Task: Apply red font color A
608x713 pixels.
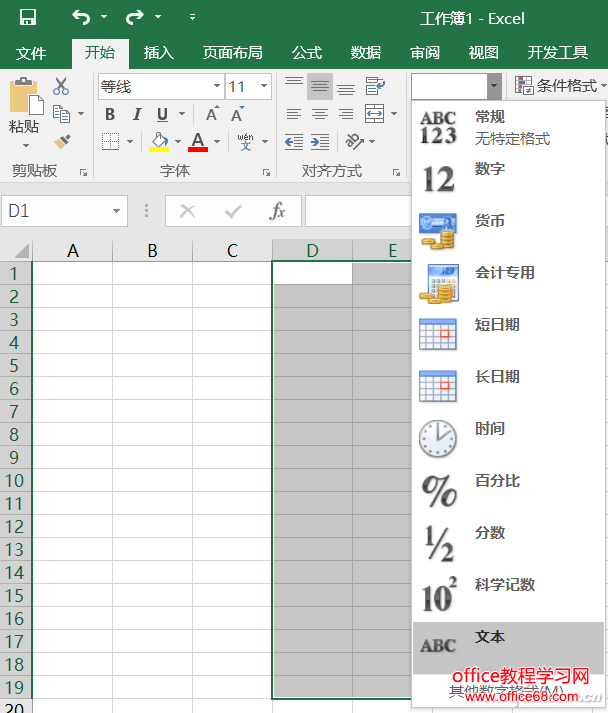Action: (x=198, y=142)
